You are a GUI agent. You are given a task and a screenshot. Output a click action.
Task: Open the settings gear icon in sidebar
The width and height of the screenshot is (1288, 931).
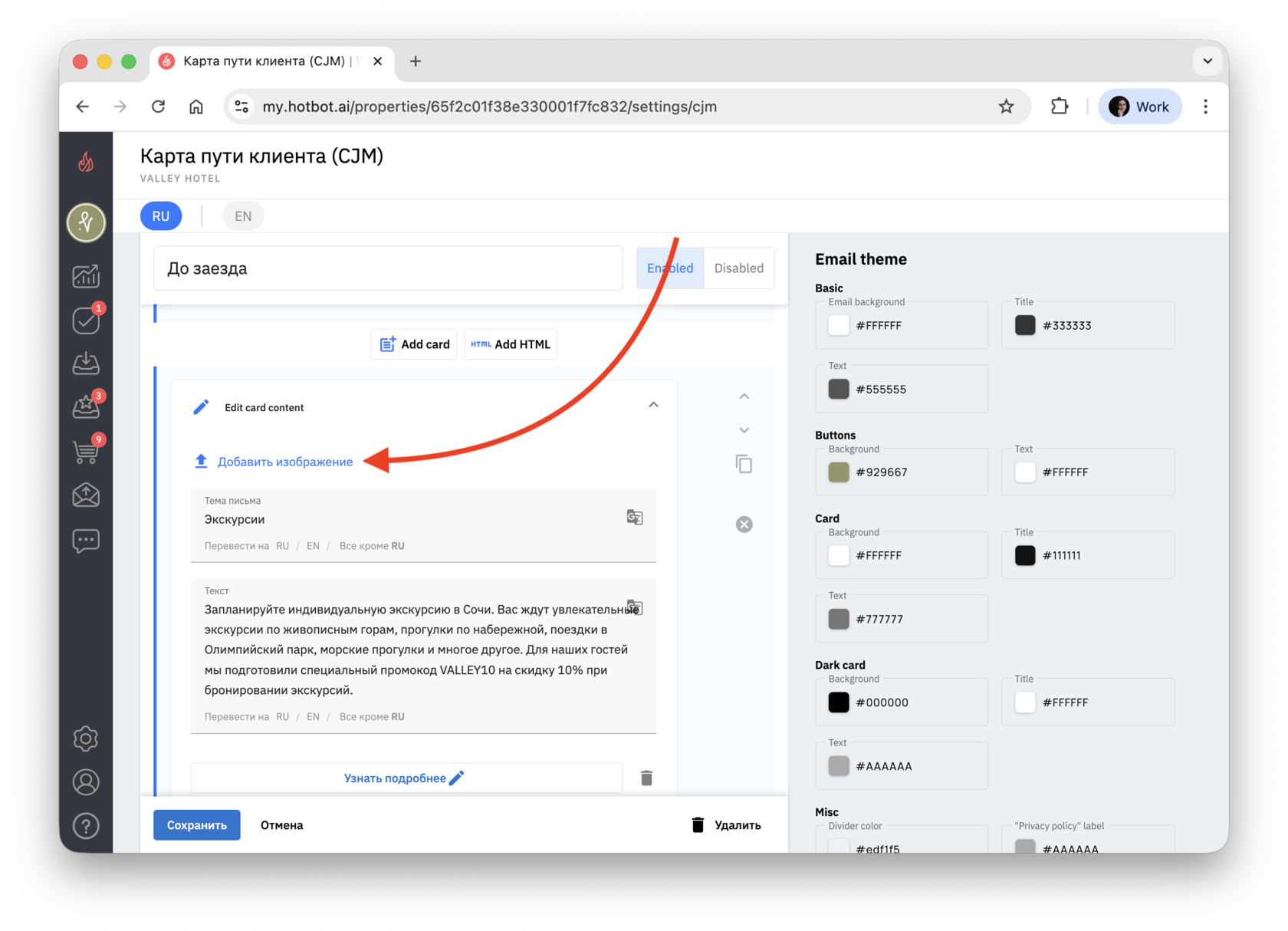(x=86, y=739)
